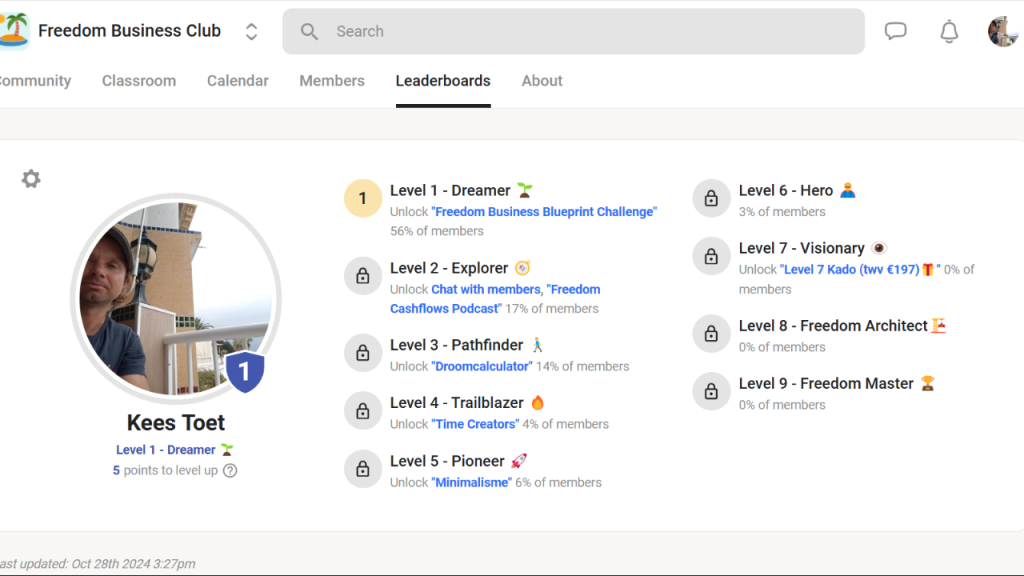Switch to the Calendar tab
The width and height of the screenshot is (1024, 576).
click(238, 81)
